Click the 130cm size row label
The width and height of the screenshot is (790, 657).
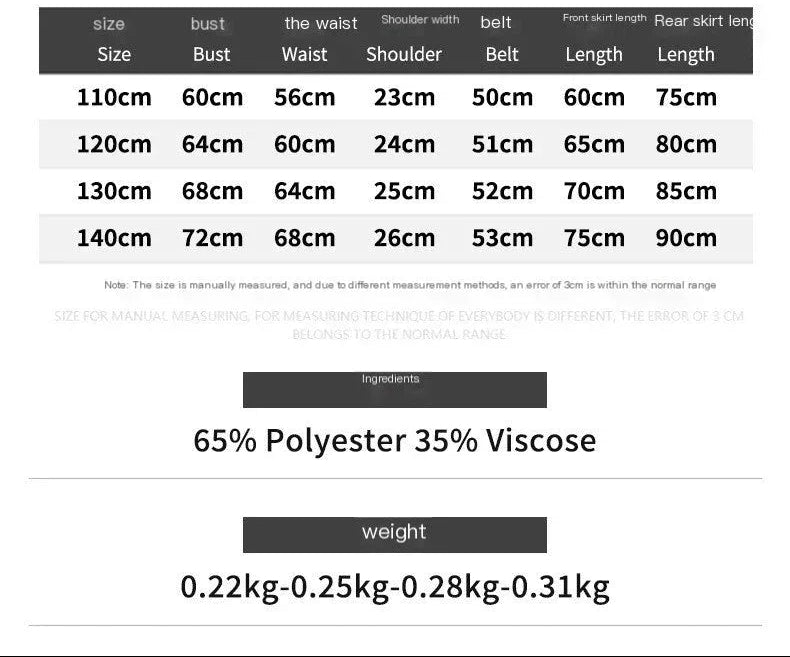pos(114,191)
